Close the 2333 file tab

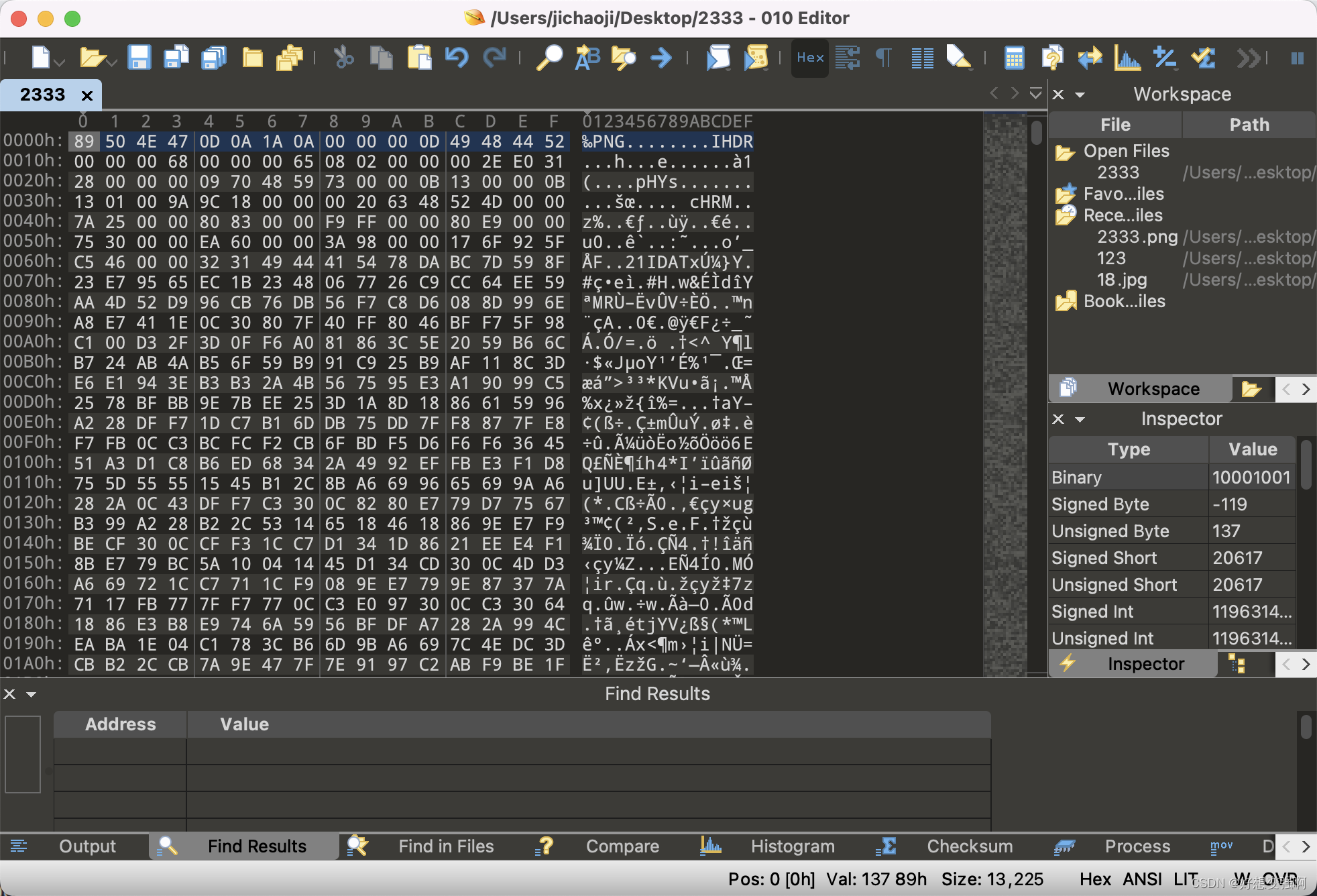[87, 95]
